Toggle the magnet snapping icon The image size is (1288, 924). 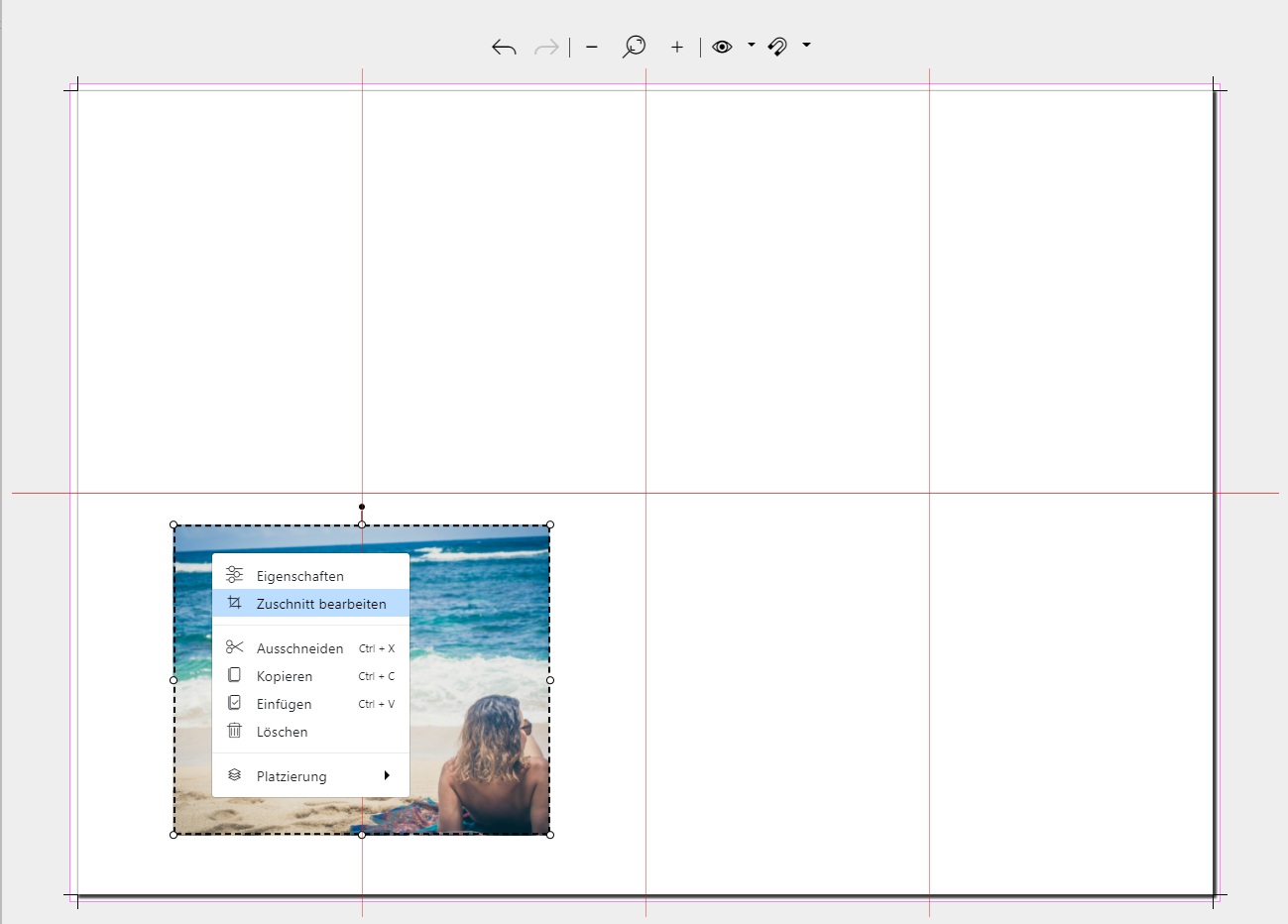[x=778, y=47]
